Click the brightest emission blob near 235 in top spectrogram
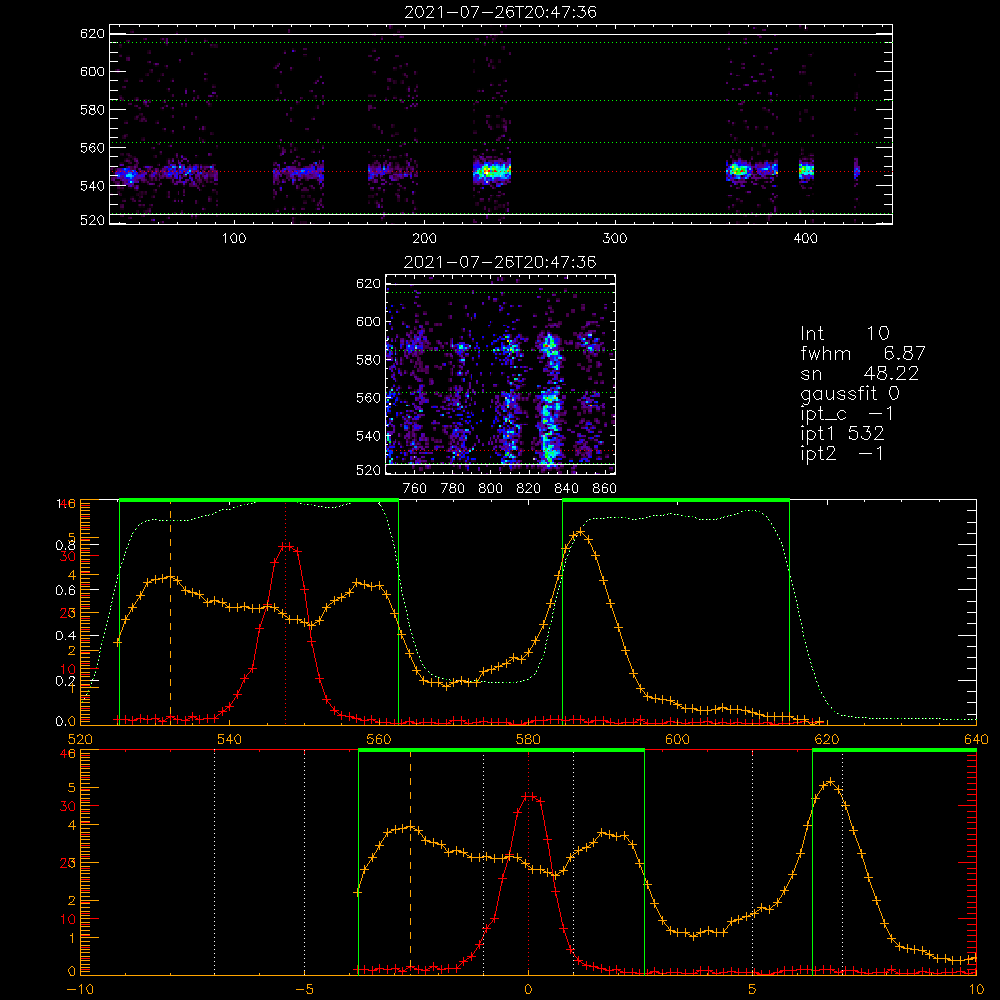This screenshot has width=1000, height=1000. [x=492, y=171]
